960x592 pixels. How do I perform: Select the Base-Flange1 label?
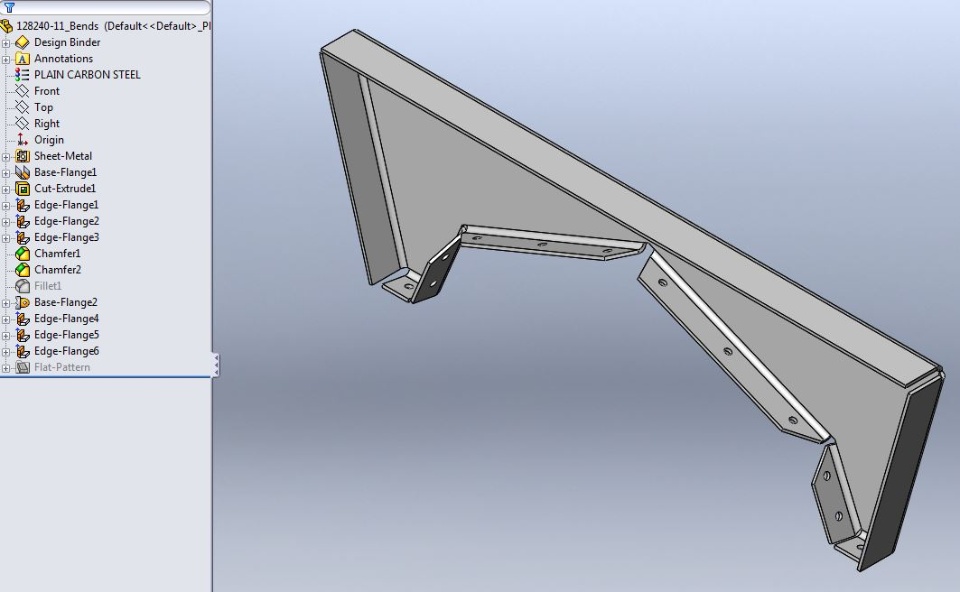66,173
